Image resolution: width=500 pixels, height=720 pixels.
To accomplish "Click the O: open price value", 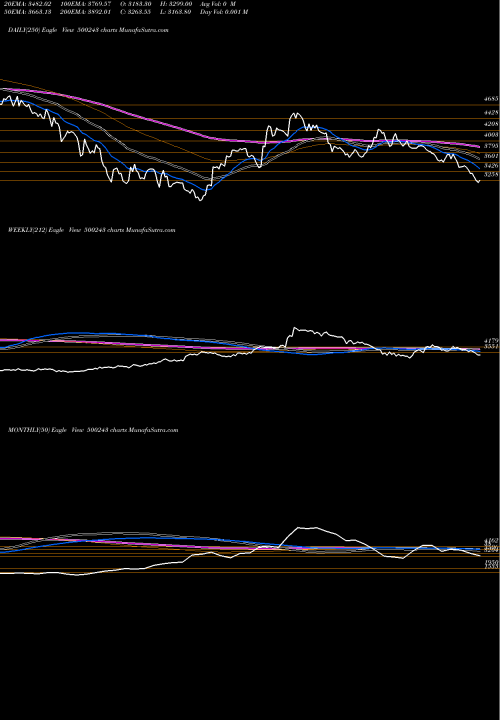I will (x=136, y=4).
